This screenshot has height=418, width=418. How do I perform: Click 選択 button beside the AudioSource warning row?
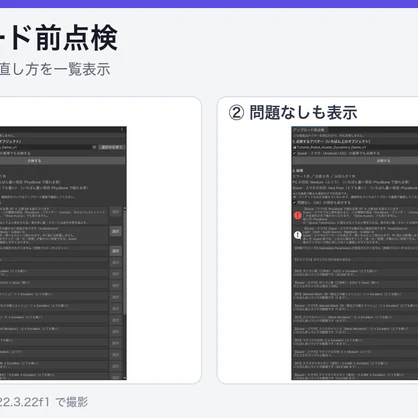pyautogui.click(x=116, y=231)
